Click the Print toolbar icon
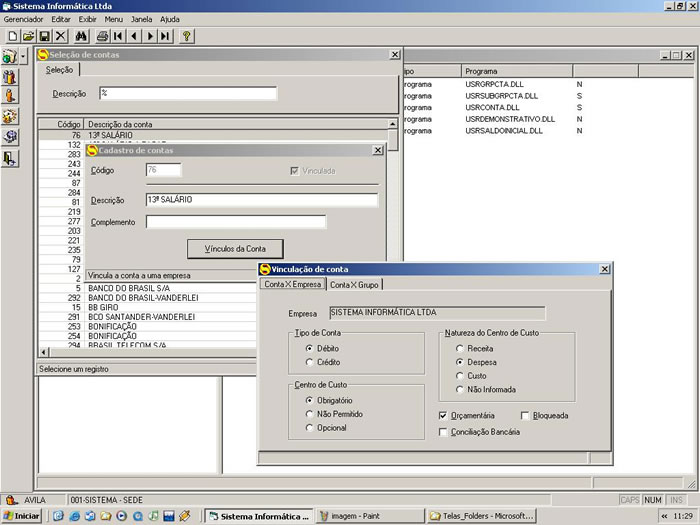The image size is (700, 525). (x=102, y=36)
